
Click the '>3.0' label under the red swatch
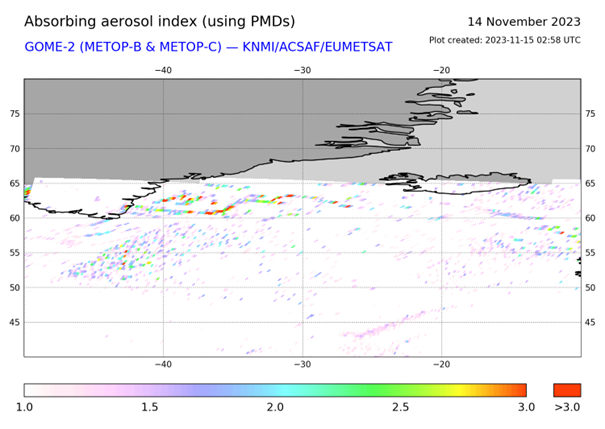click(x=566, y=407)
